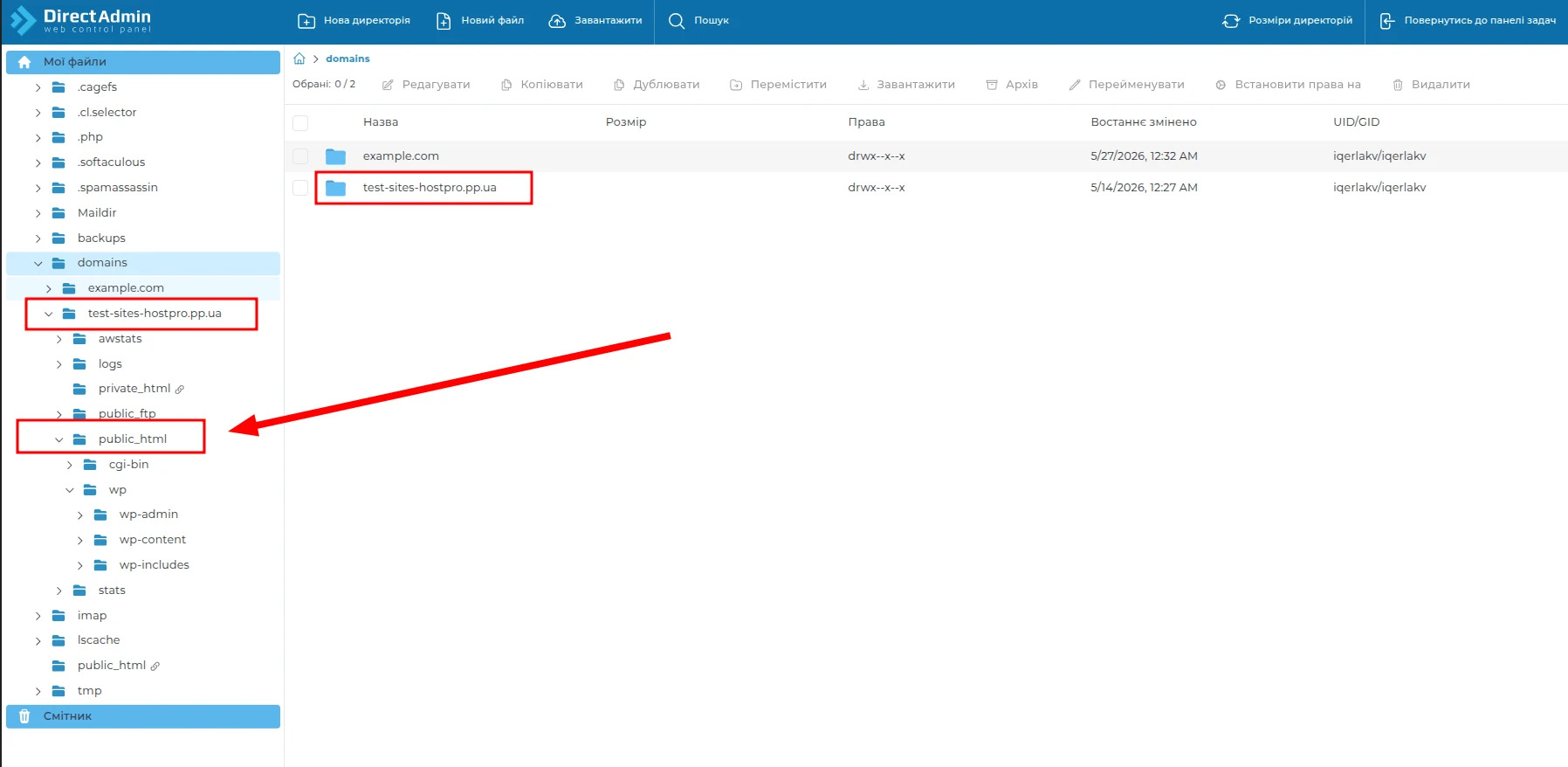Sort by the Назва column header
Viewport: 1568px width, 767px height.
tap(381, 122)
